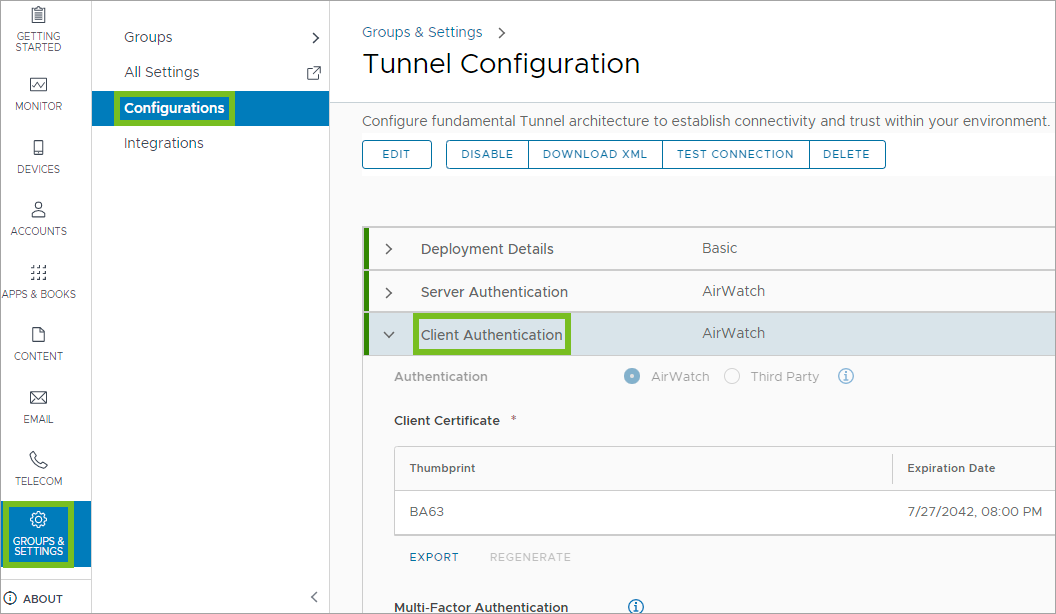Viewport: 1056px width, 614px height.
Task: Collapse the secondary navigation panel
Action: coord(314,597)
